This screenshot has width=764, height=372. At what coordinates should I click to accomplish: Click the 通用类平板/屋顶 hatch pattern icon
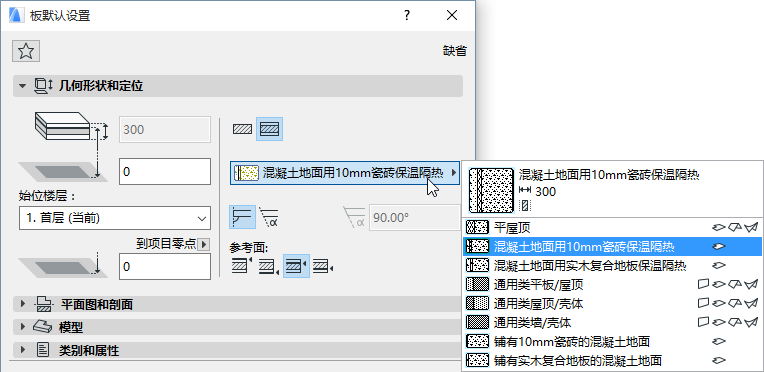(x=478, y=284)
